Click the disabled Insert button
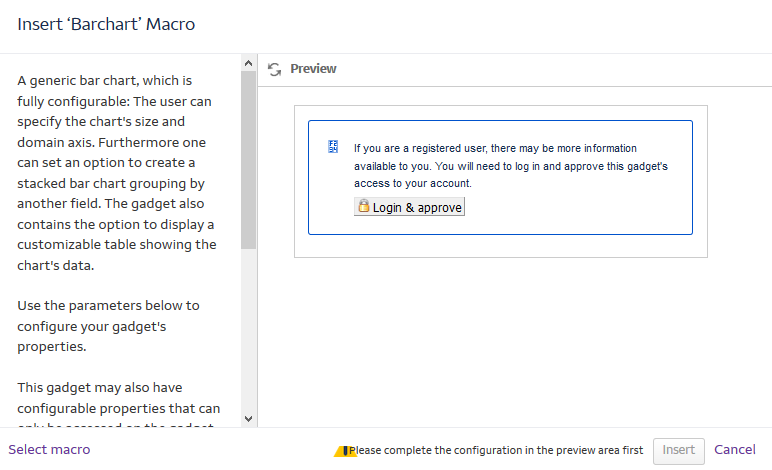Screen dimensions: 772x470 click(x=678, y=451)
